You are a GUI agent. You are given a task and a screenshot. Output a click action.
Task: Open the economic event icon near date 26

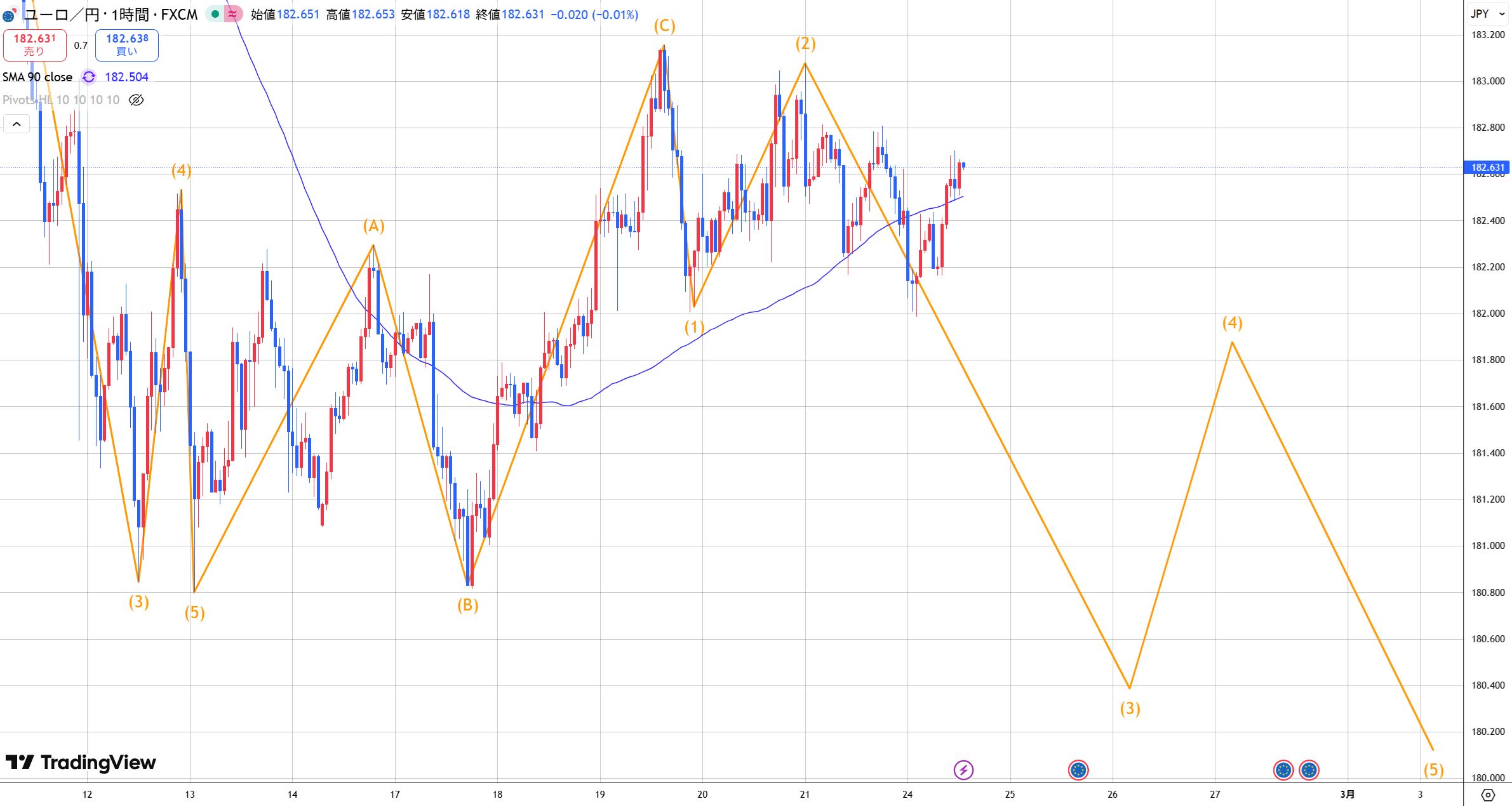pos(1078,770)
